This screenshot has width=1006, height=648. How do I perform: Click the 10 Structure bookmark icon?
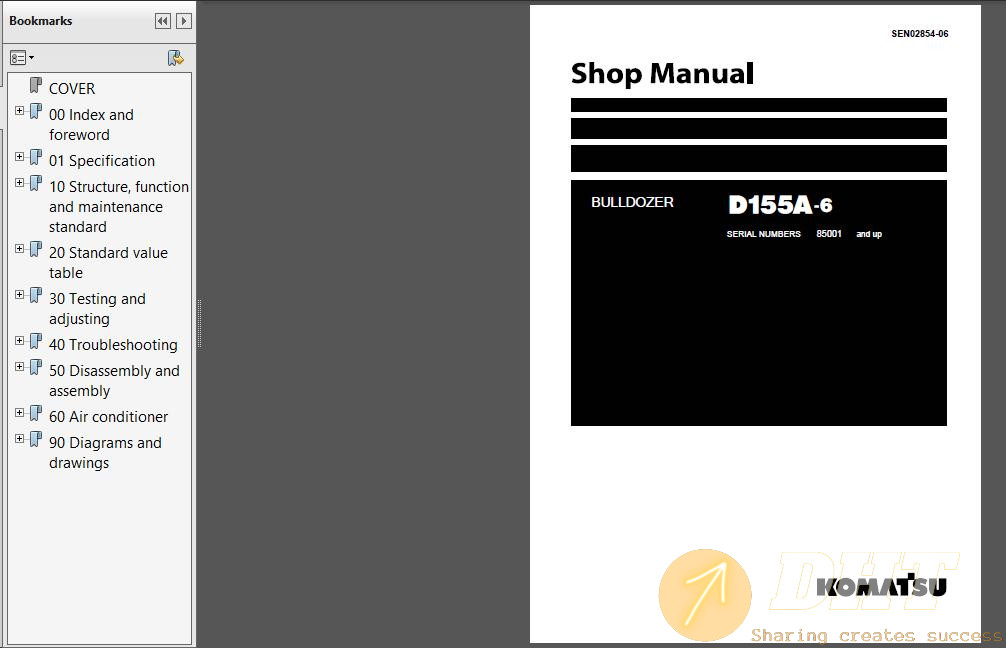tap(36, 183)
